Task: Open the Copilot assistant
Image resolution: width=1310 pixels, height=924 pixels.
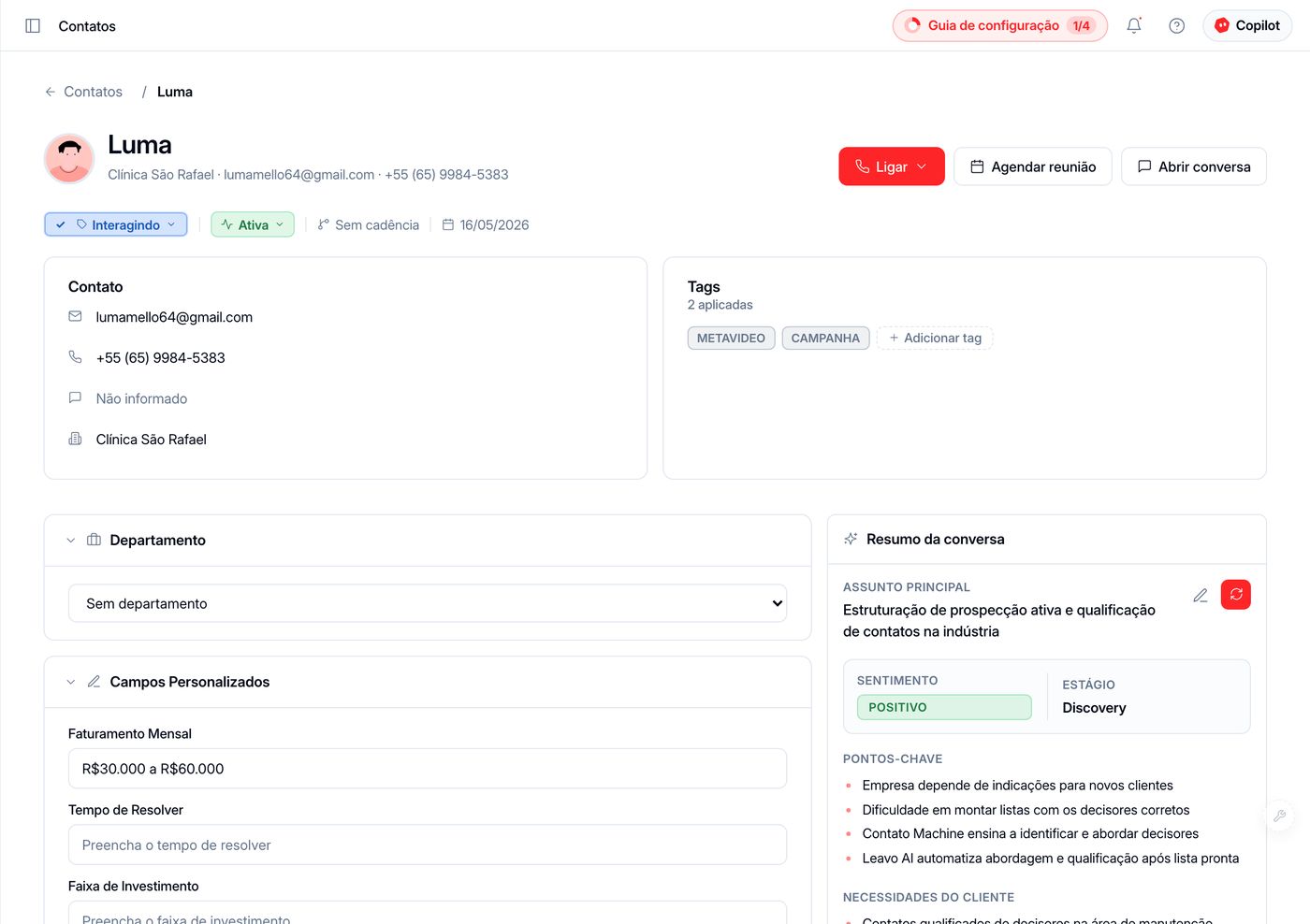Action: coord(1247,26)
